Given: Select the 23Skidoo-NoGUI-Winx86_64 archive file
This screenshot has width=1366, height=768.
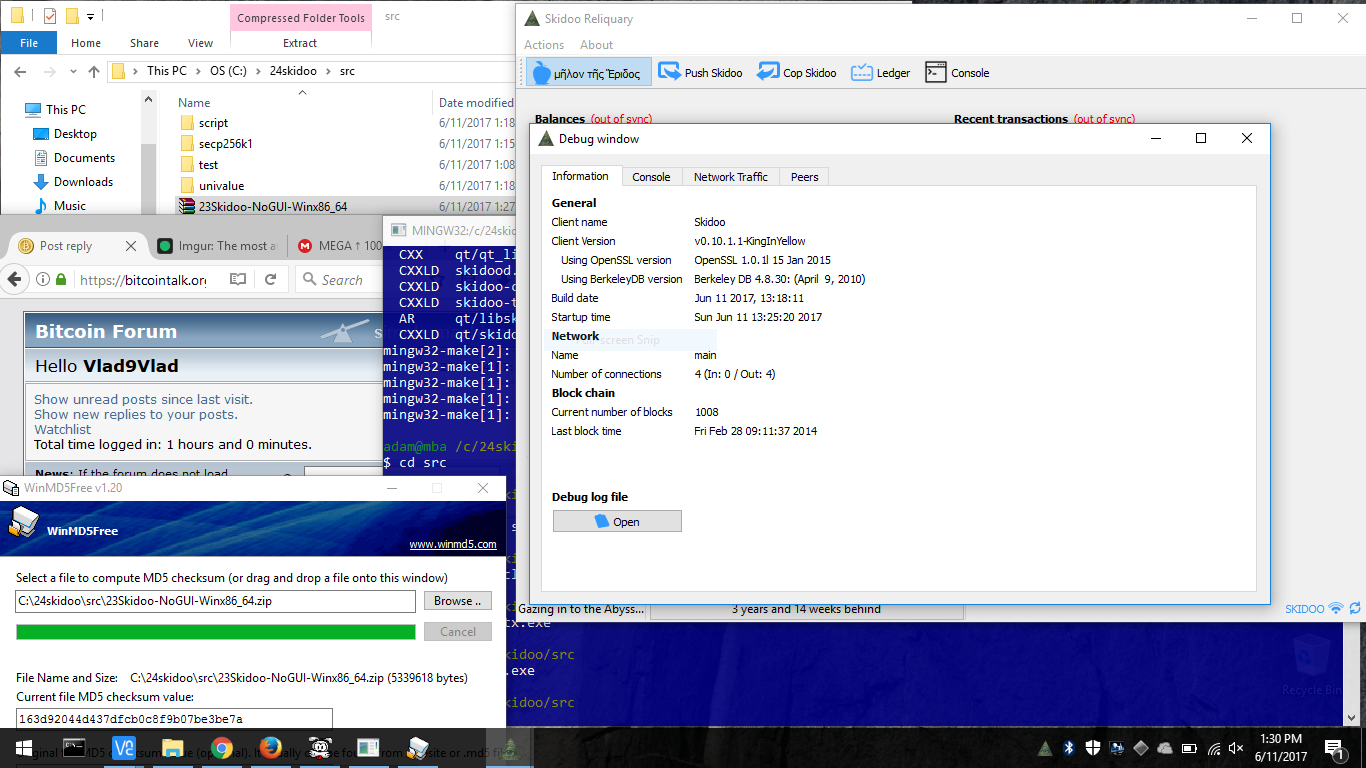Looking at the screenshot, I should 272,207.
